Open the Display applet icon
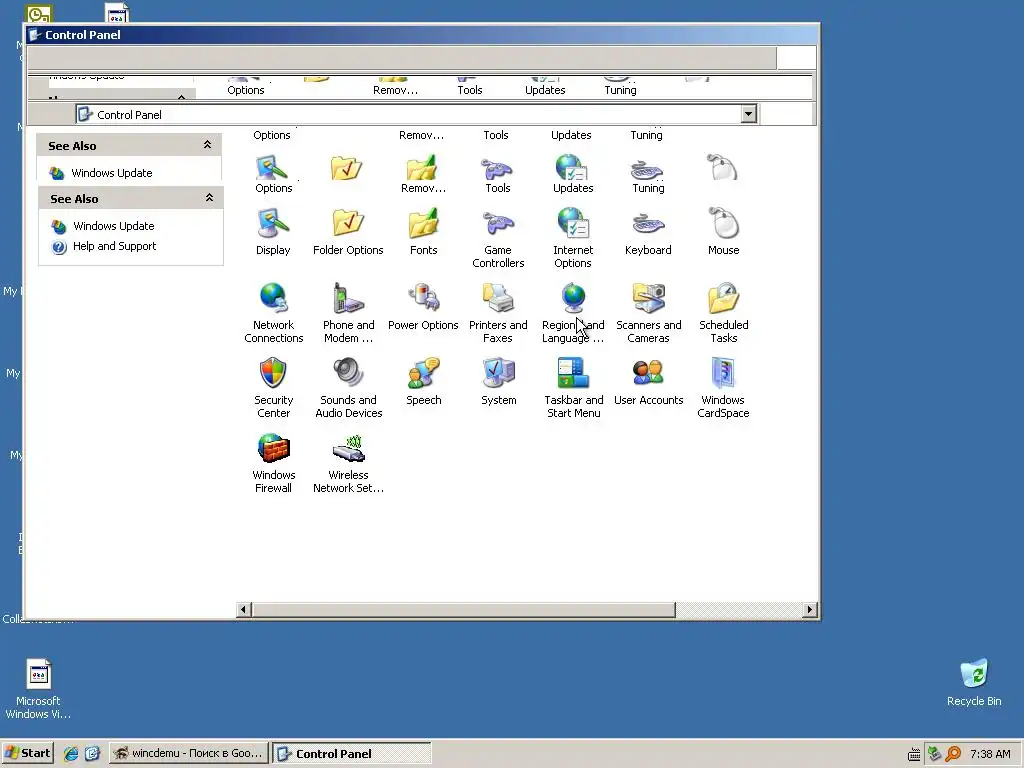Image resolution: width=1024 pixels, height=768 pixels. 273,223
